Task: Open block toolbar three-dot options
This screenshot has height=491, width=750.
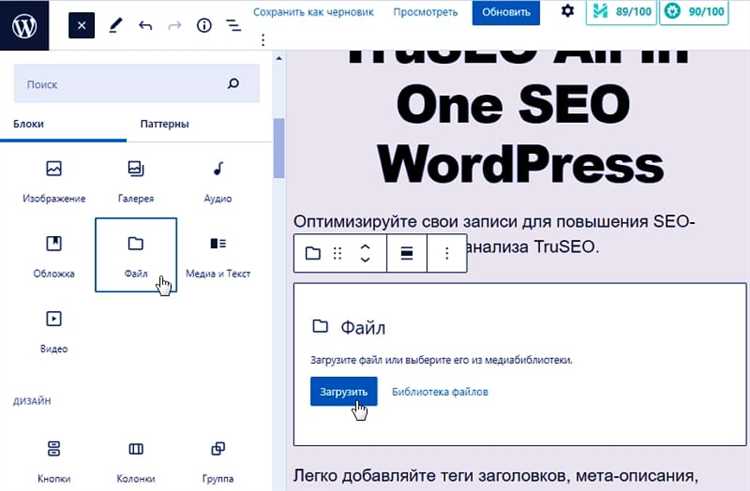Action: coord(447,253)
